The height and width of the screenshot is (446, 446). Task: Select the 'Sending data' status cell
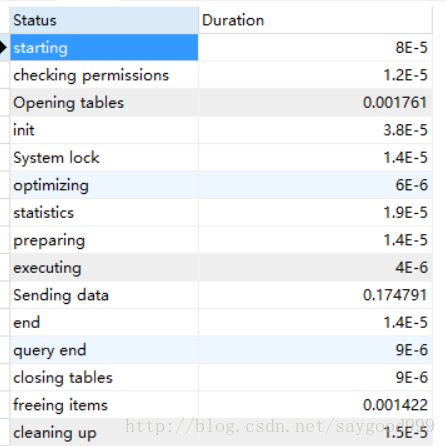[x=104, y=295]
